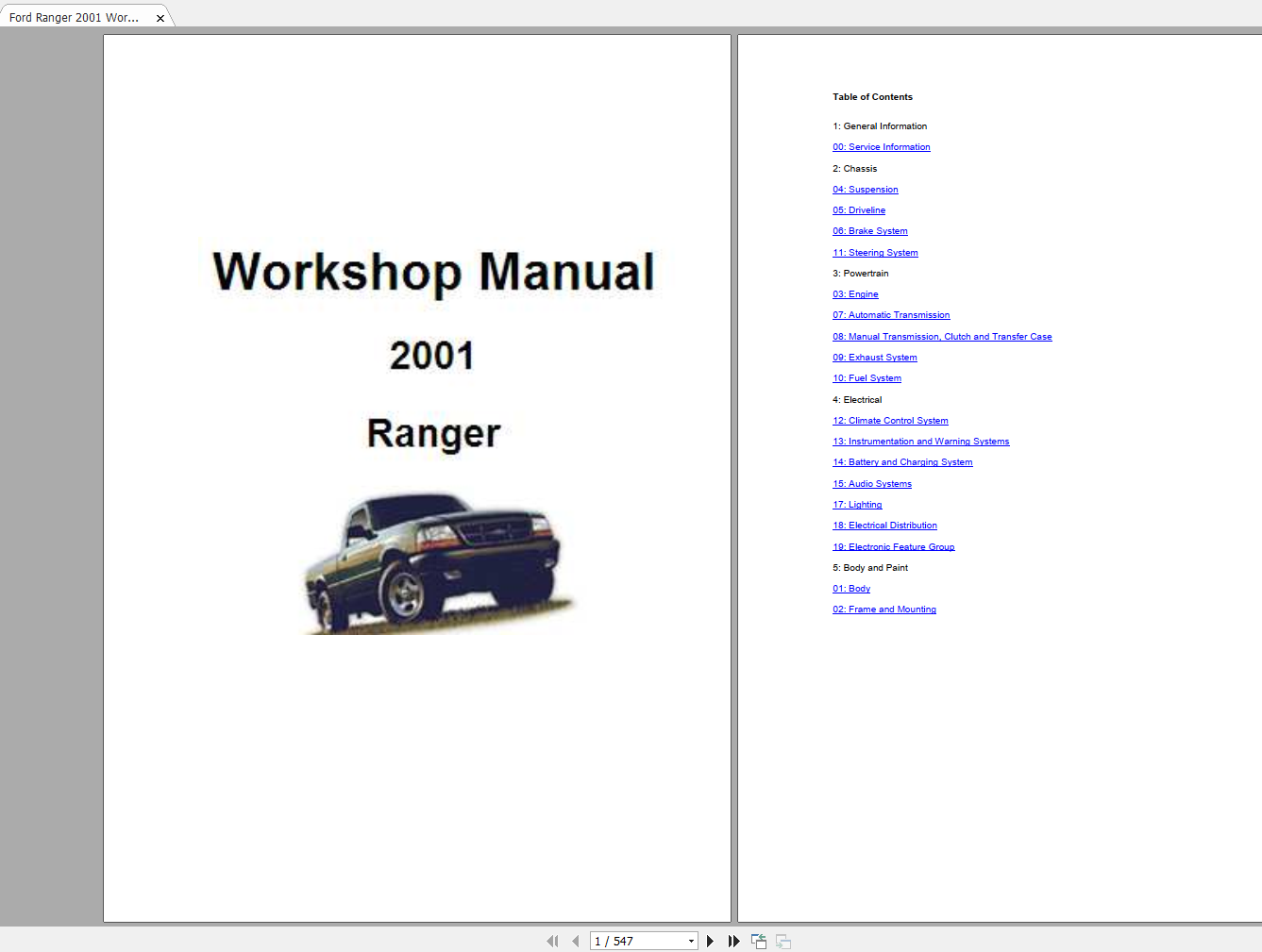Go to the next page

[710, 941]
